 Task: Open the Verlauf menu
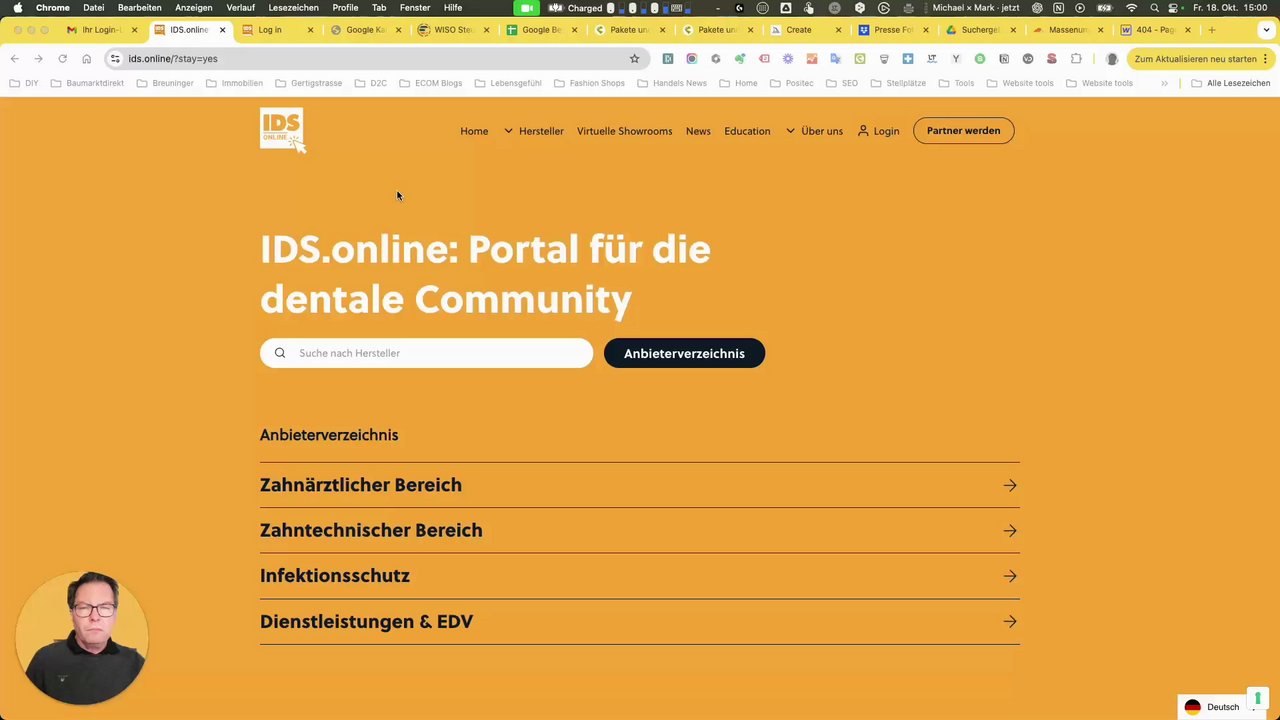pyautogui.click(x=240, y=8)
